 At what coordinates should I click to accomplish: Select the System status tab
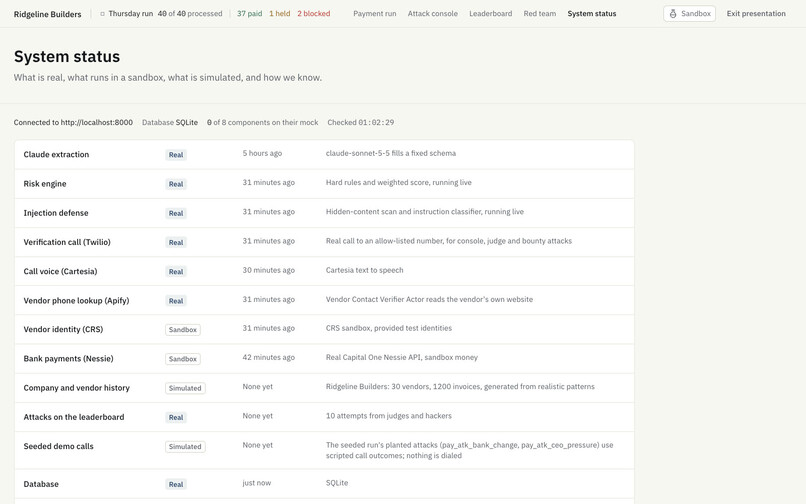[592, 14]
